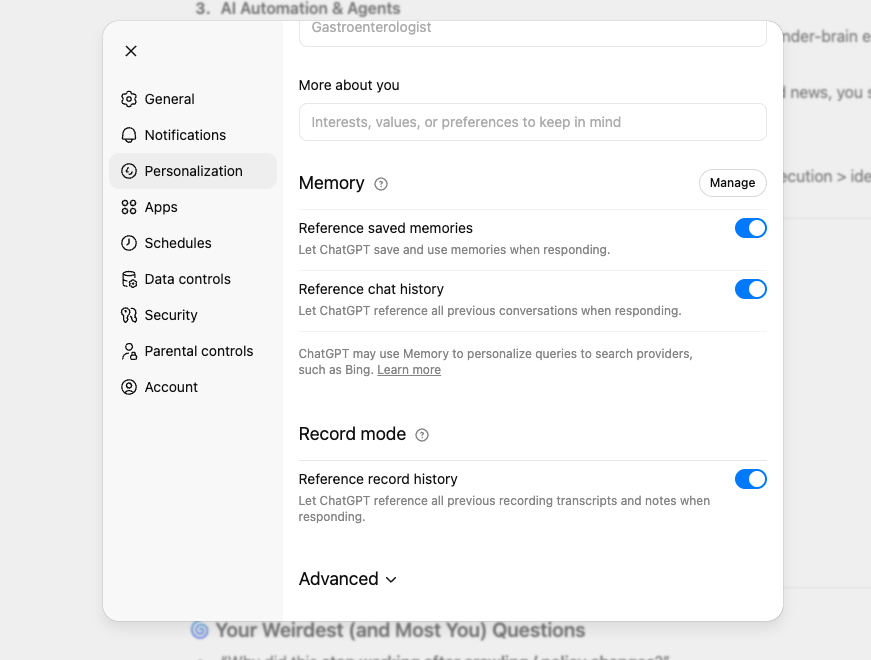This screenshot has height=660, width=871.
Task: Focus the More about you input field
Action: pos(533,122)
